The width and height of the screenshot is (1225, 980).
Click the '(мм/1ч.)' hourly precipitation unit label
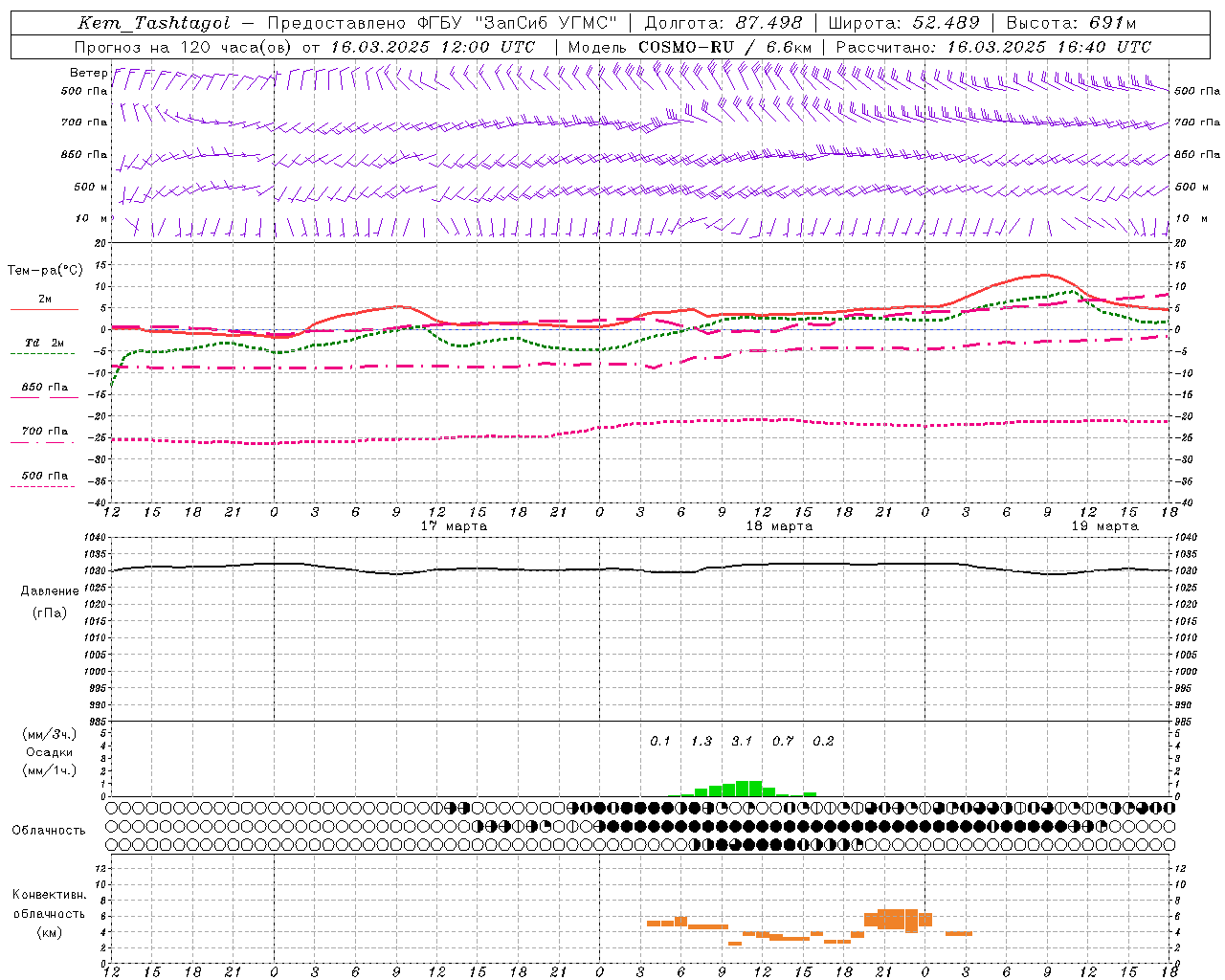coord(50,770)
